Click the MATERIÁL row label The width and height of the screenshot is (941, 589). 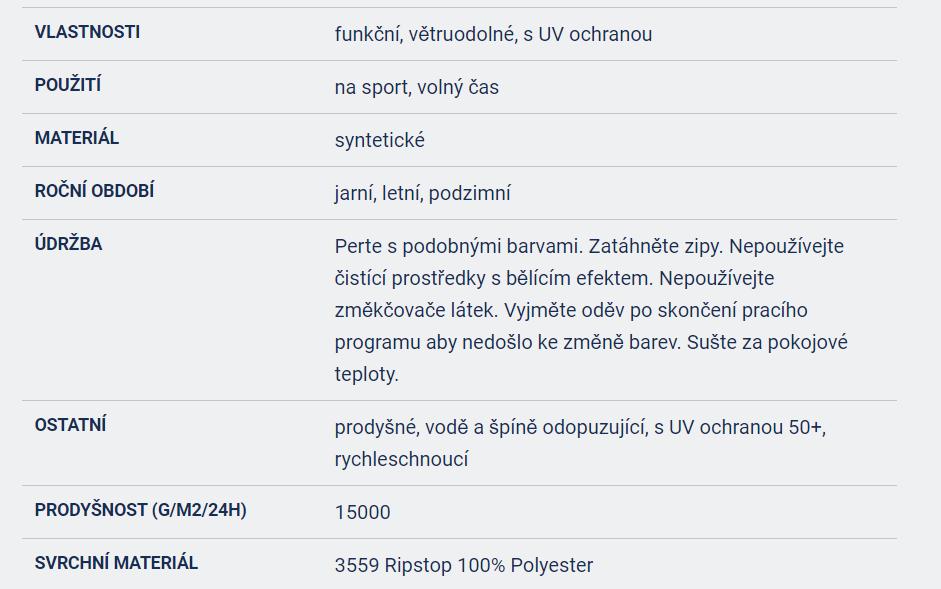tap(77, 138)
